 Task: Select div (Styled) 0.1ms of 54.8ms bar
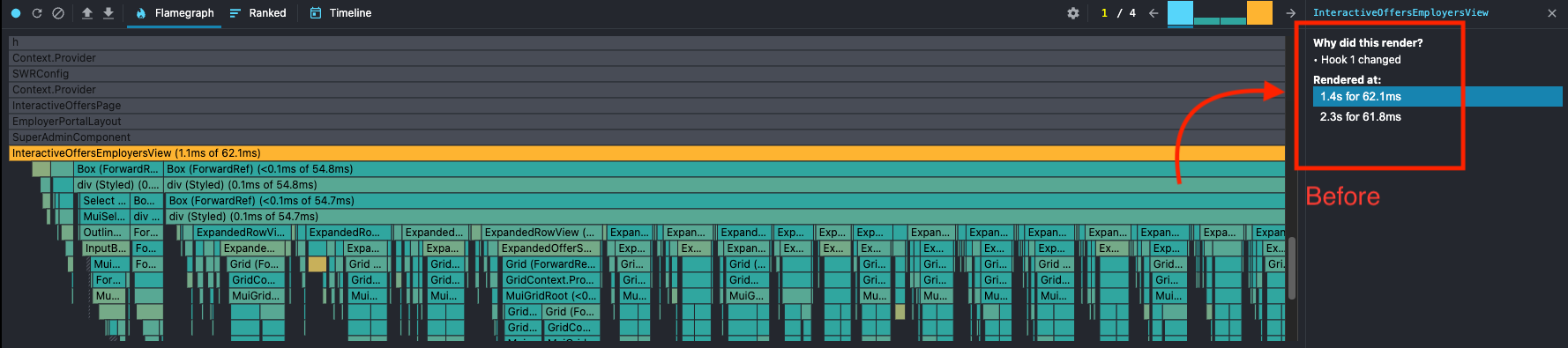click(x=724, y=185)
